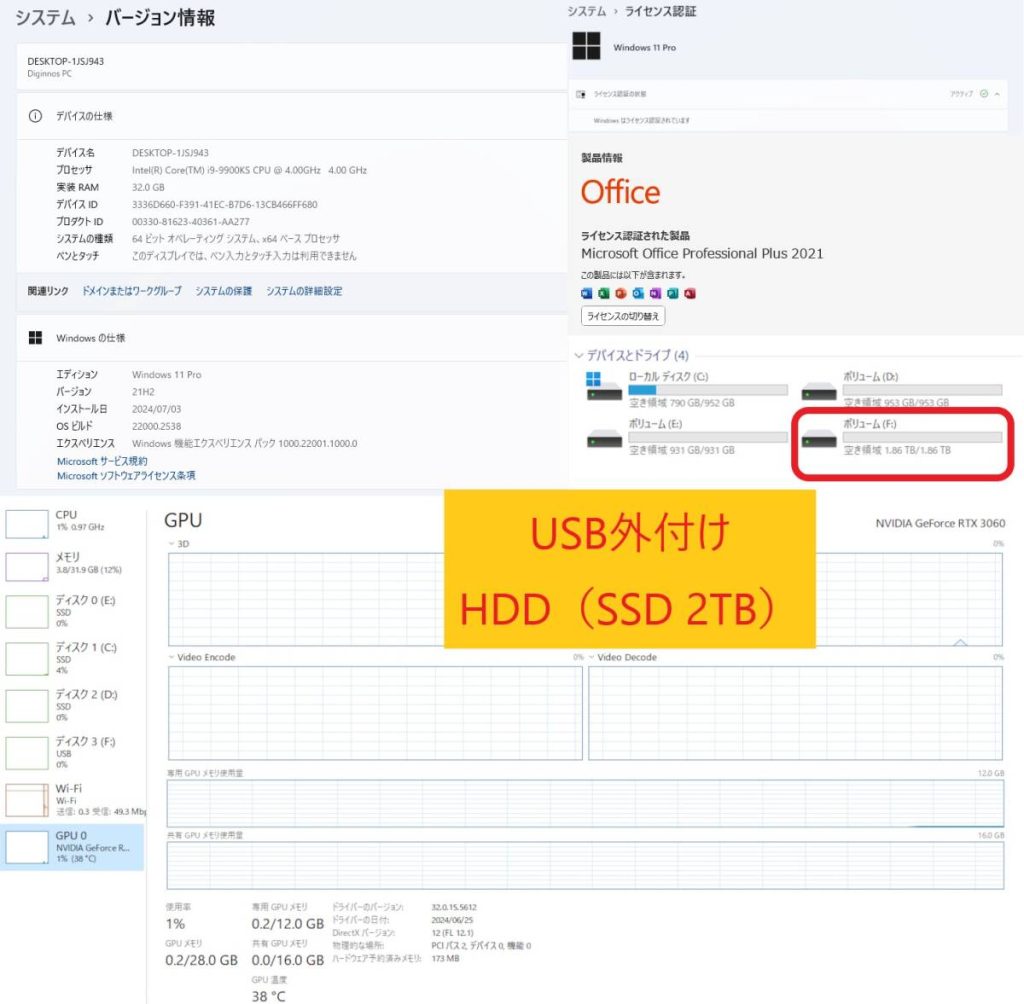Click the Windows logo beside Windows の仕様
Viewport: 1024px width, 1004px height.
[x=35, y=338]
